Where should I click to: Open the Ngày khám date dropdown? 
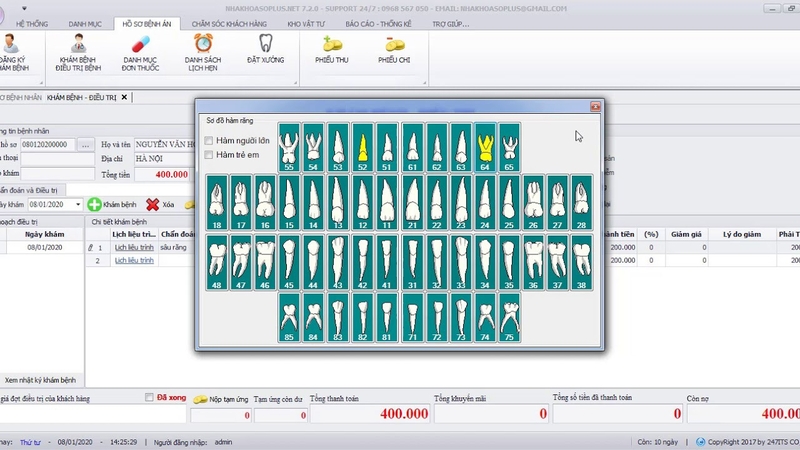click(78, 205)
